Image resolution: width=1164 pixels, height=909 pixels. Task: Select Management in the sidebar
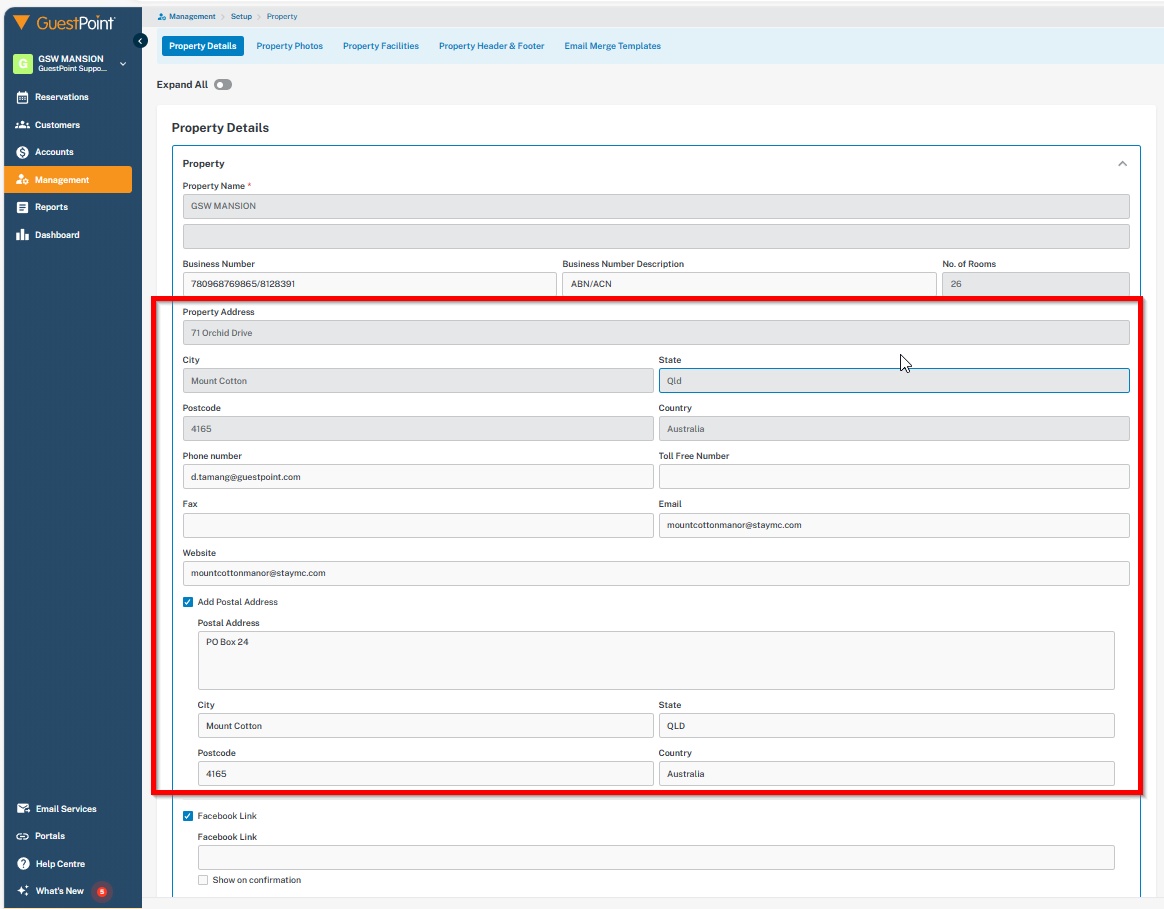click(68, 180)
